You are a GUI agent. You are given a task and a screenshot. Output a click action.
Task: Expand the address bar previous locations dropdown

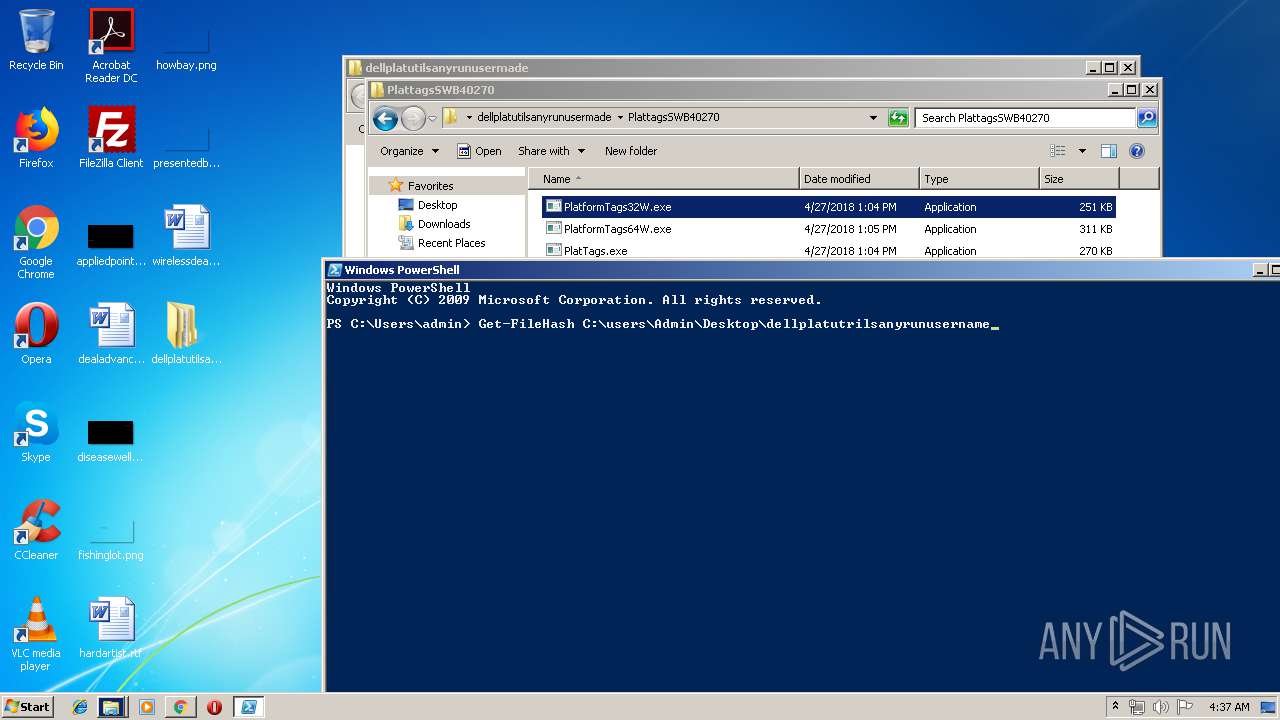[x=874, y=118]
